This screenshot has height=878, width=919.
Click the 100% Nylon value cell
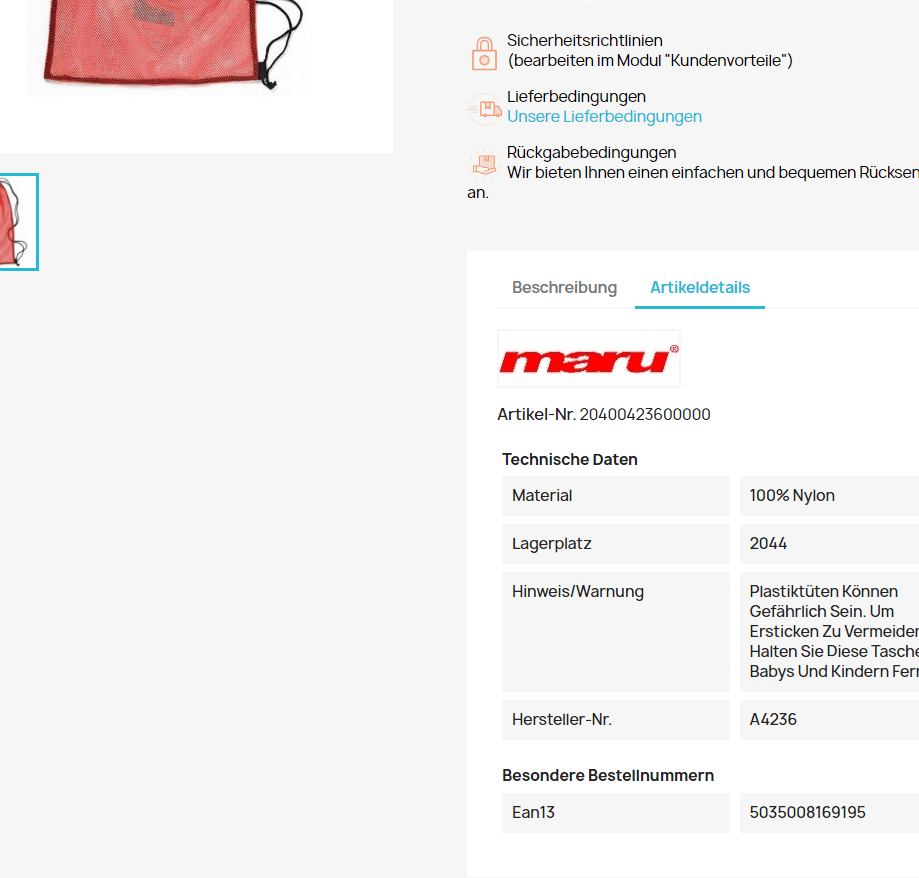tap(829, 496)
